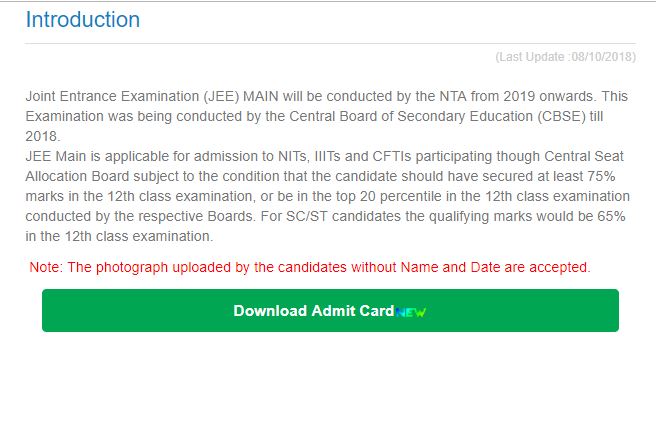This screenshot has width=656, height=432.
Task: Click the horizontal divider below Introduction
Action: coord(331,43)
